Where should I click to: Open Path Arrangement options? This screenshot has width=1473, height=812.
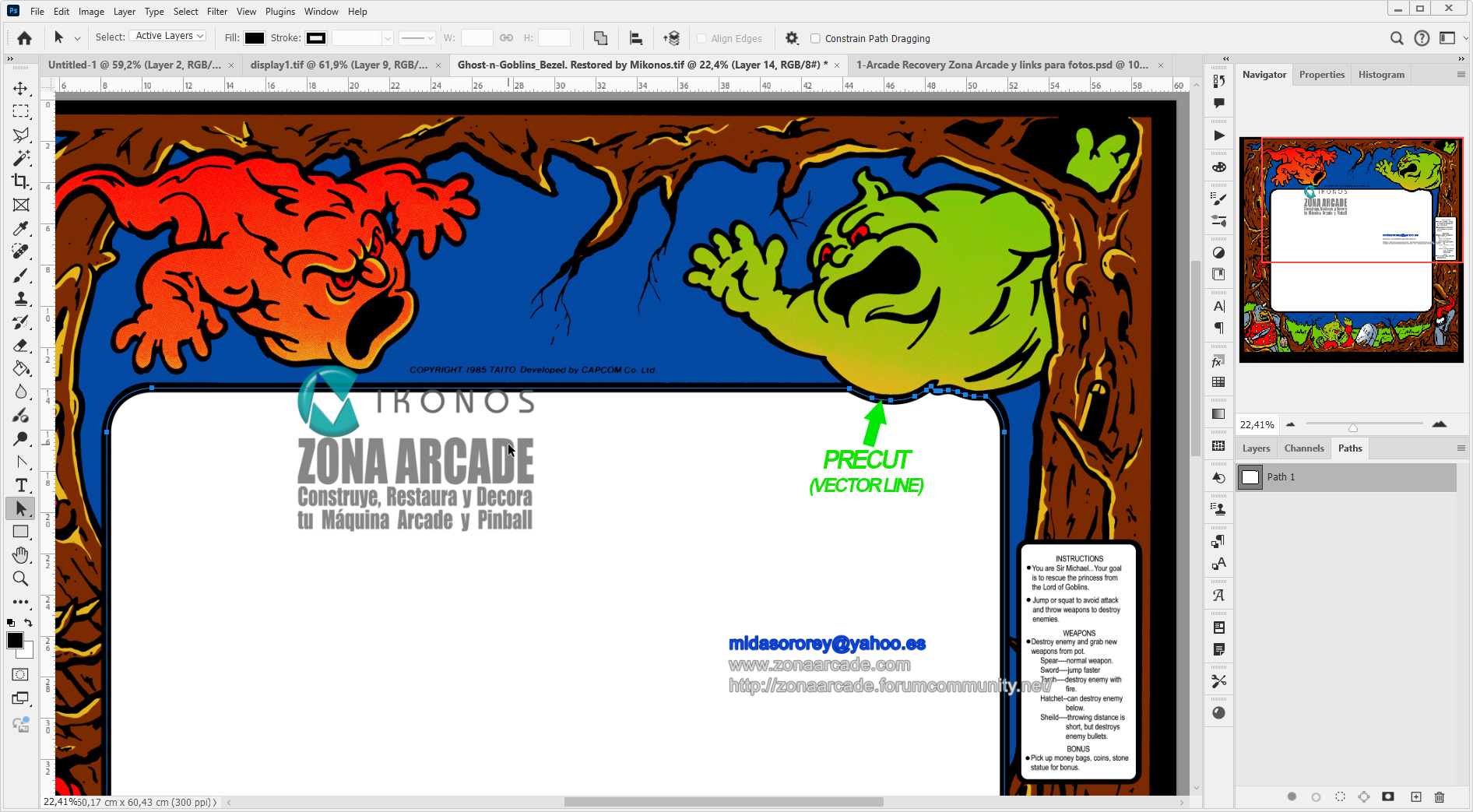click(x=671, y=38)
